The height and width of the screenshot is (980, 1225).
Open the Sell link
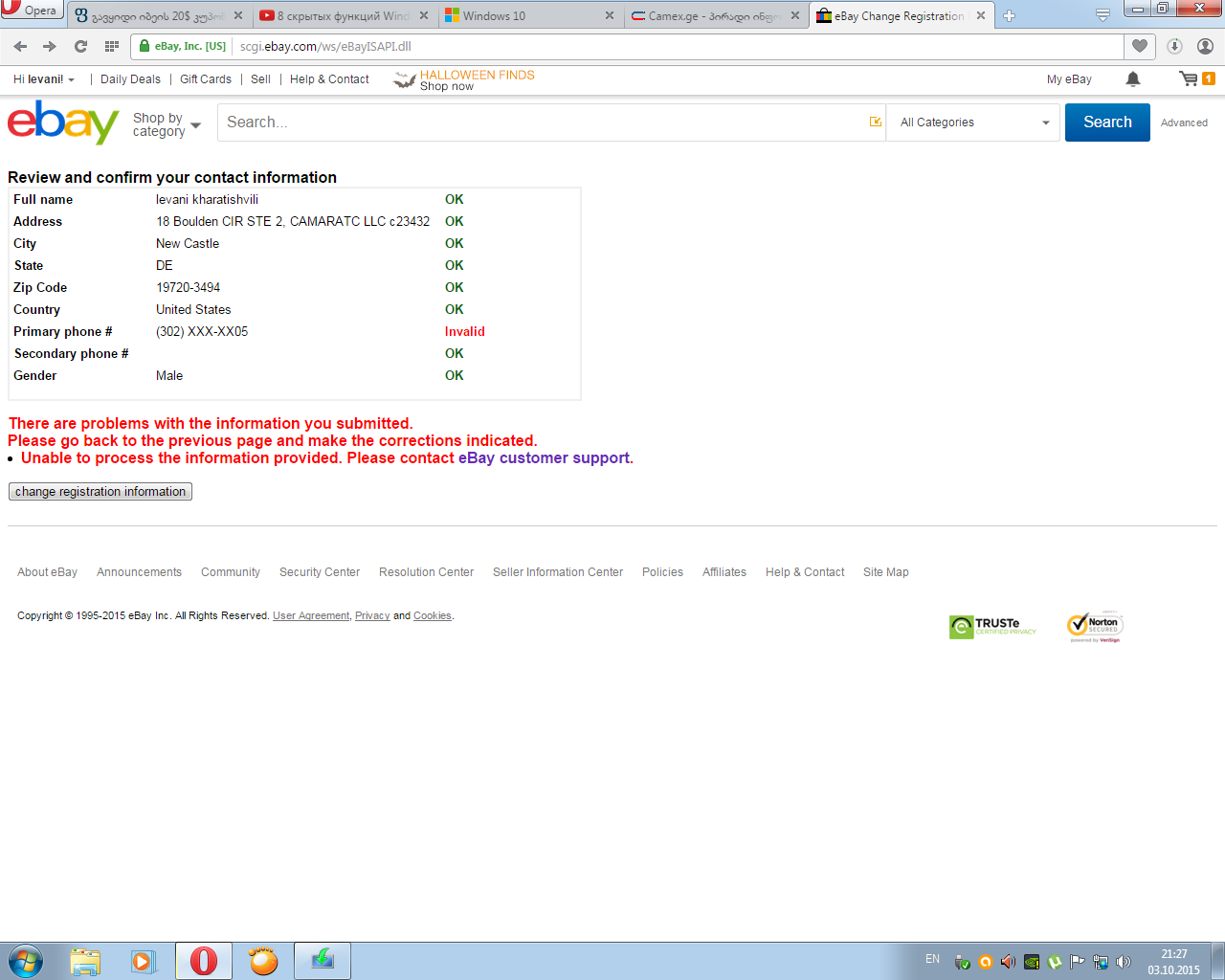[x=260, y=79]
